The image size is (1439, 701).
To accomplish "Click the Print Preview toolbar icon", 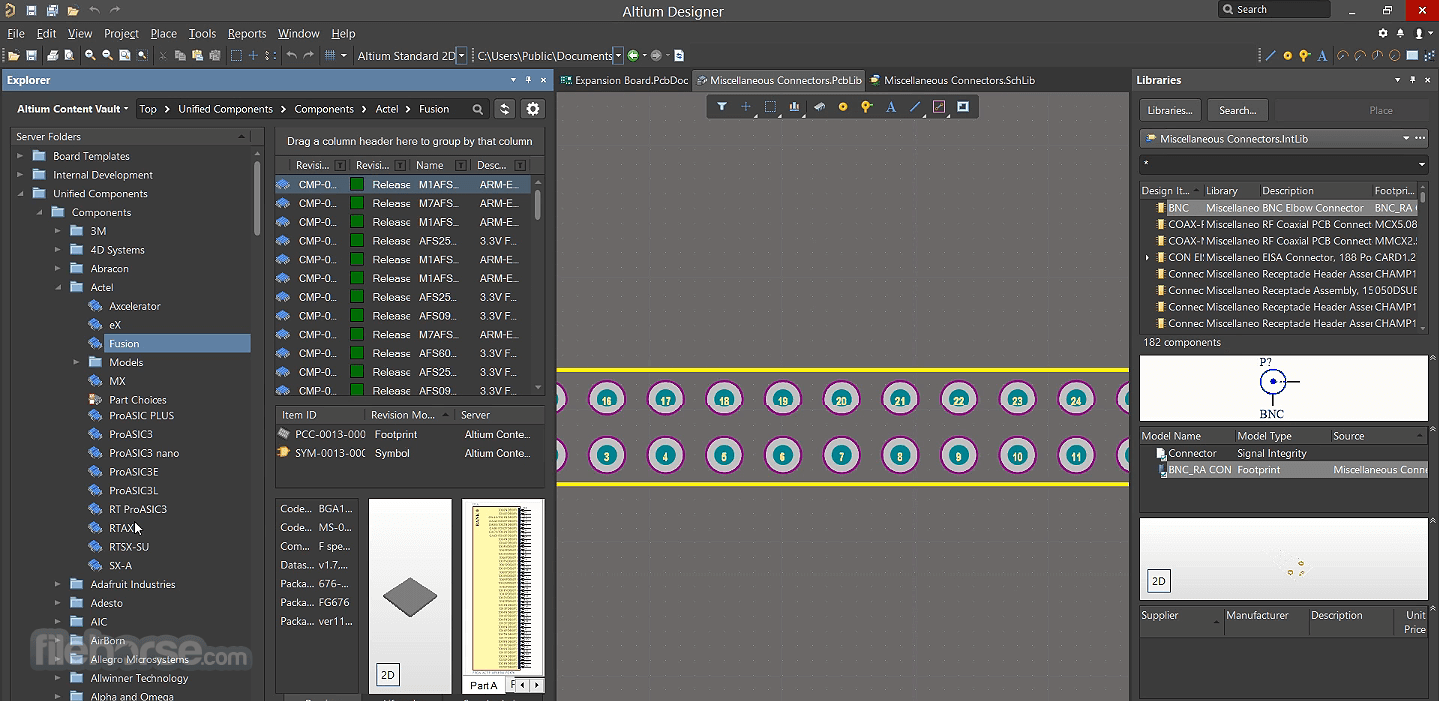I will [70, 56].
